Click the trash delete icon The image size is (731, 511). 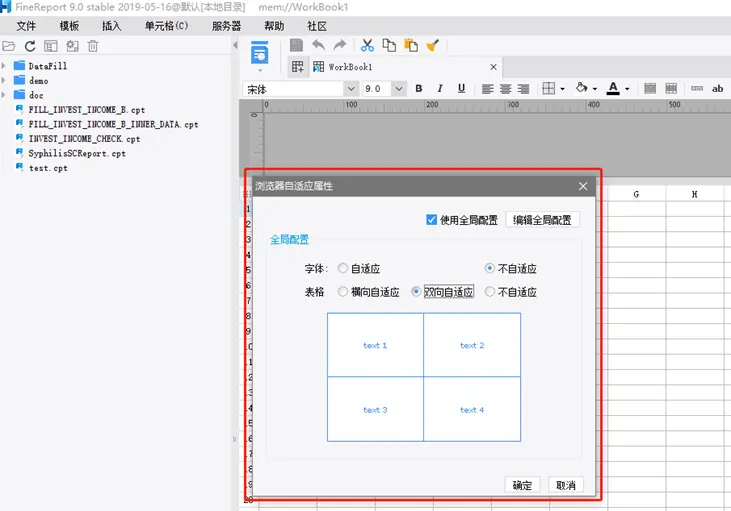[x=93, y=46]
